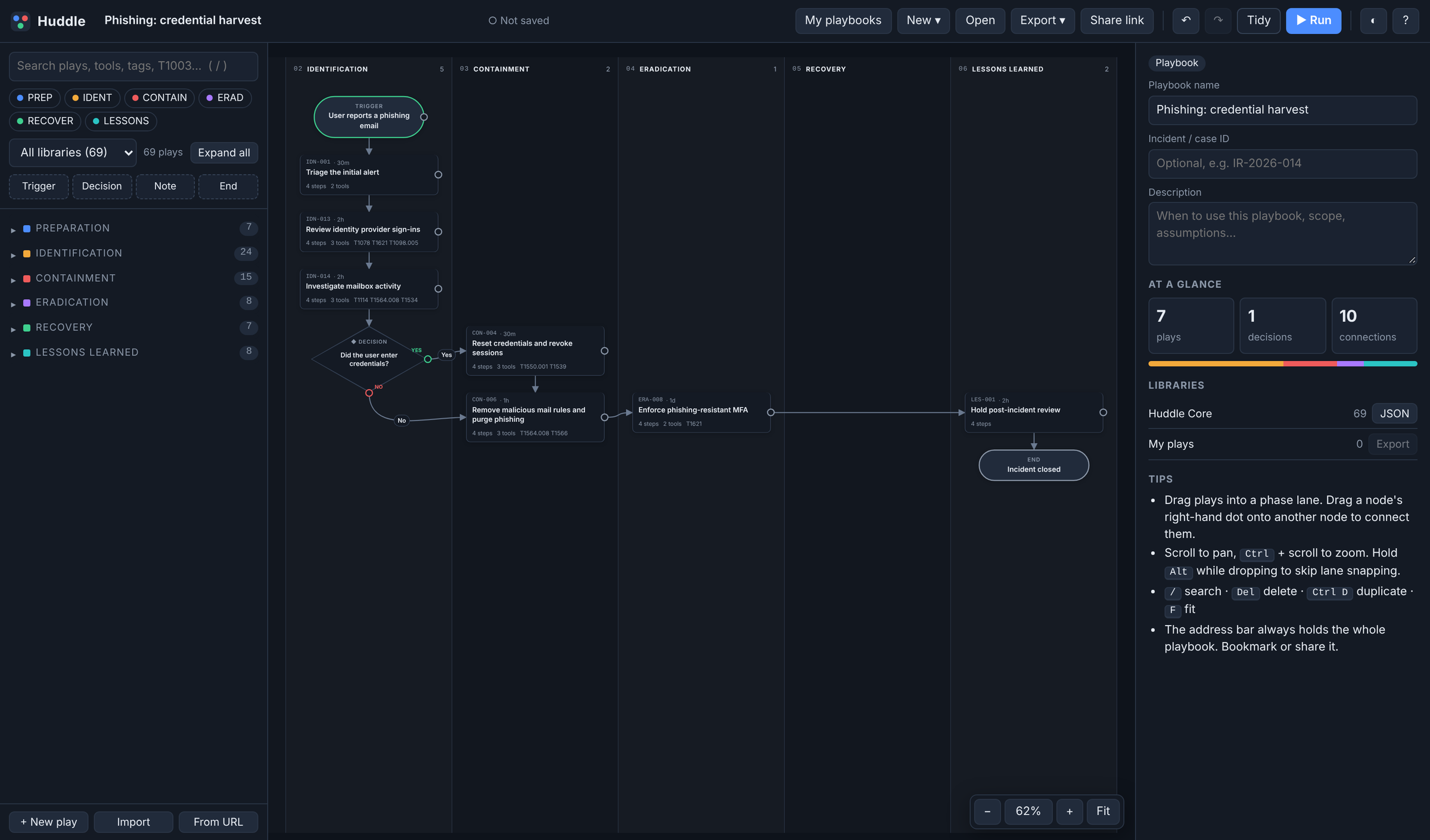Click the redo arrow icon
Screen dimensions: 1430x840
click(1218, 21)
